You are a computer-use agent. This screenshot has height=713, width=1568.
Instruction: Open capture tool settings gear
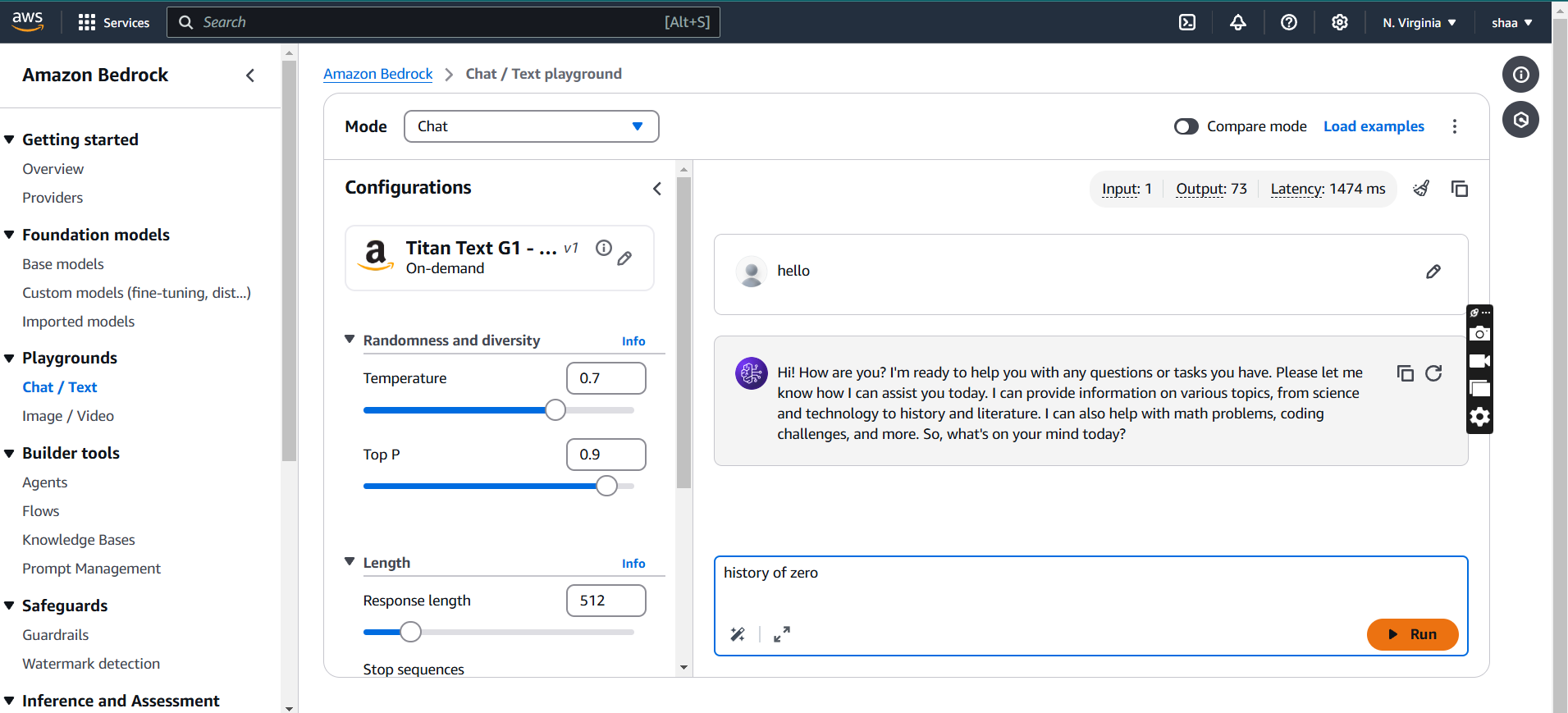click(x=1479, y=417)
